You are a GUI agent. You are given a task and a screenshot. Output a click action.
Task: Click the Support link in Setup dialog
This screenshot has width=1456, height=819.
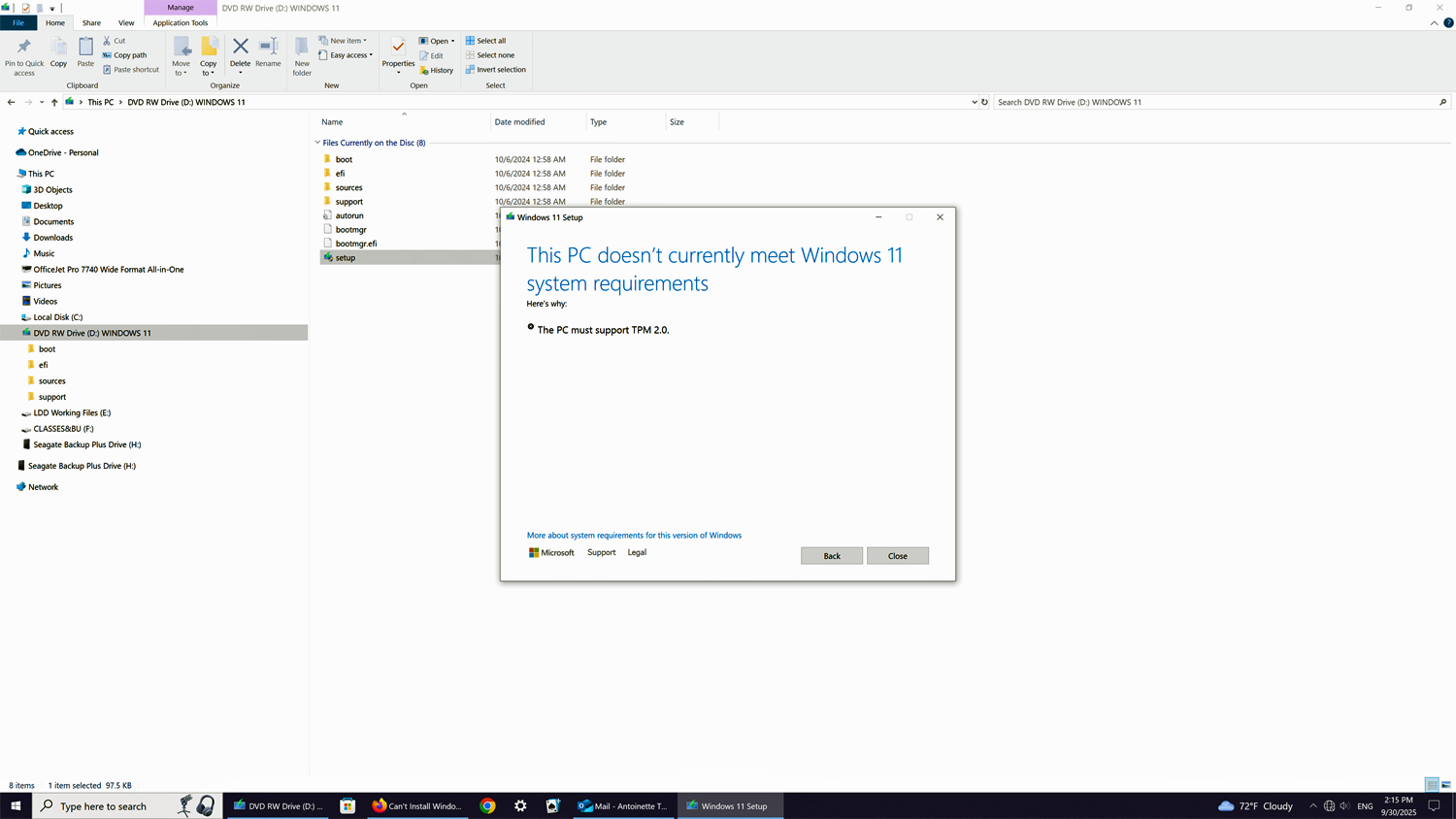(x=602, y=552)
